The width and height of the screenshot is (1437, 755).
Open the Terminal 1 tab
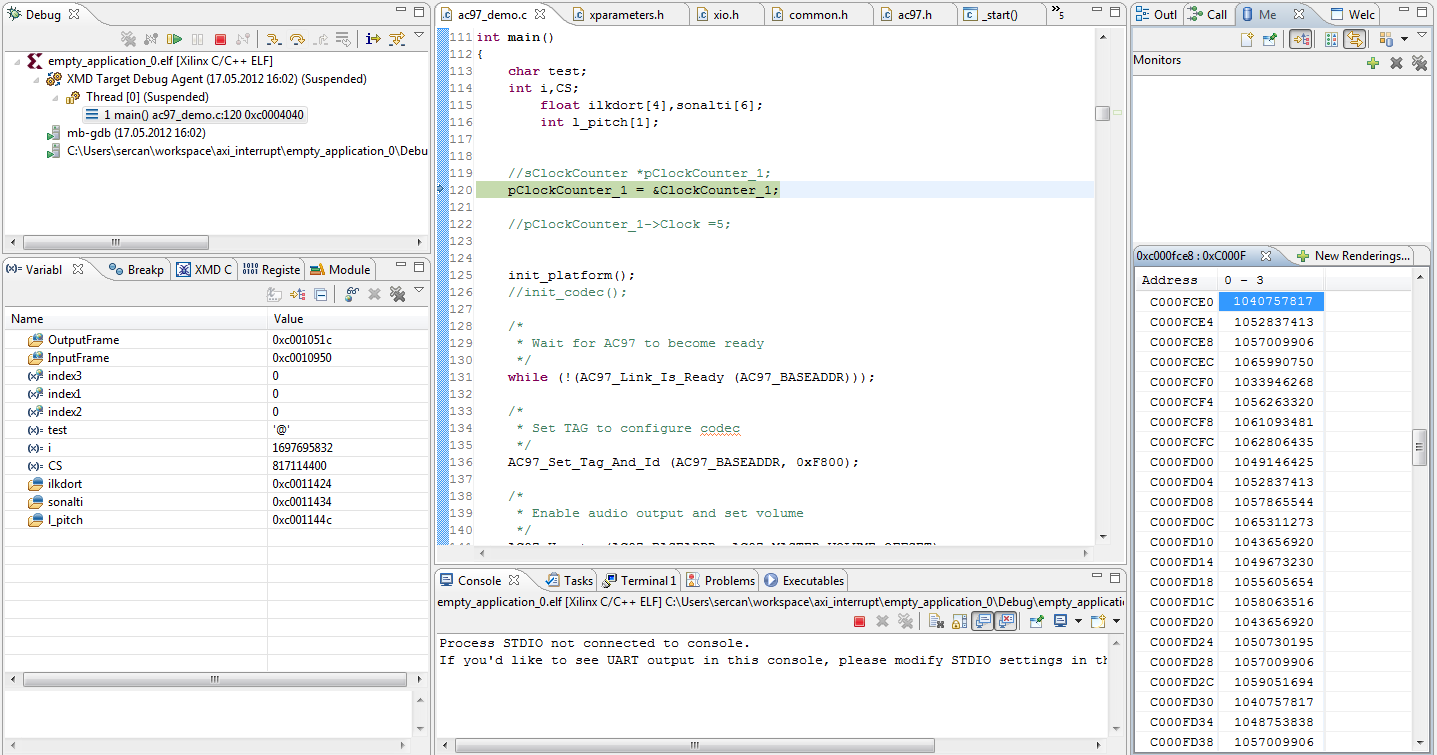click(639, 580)
